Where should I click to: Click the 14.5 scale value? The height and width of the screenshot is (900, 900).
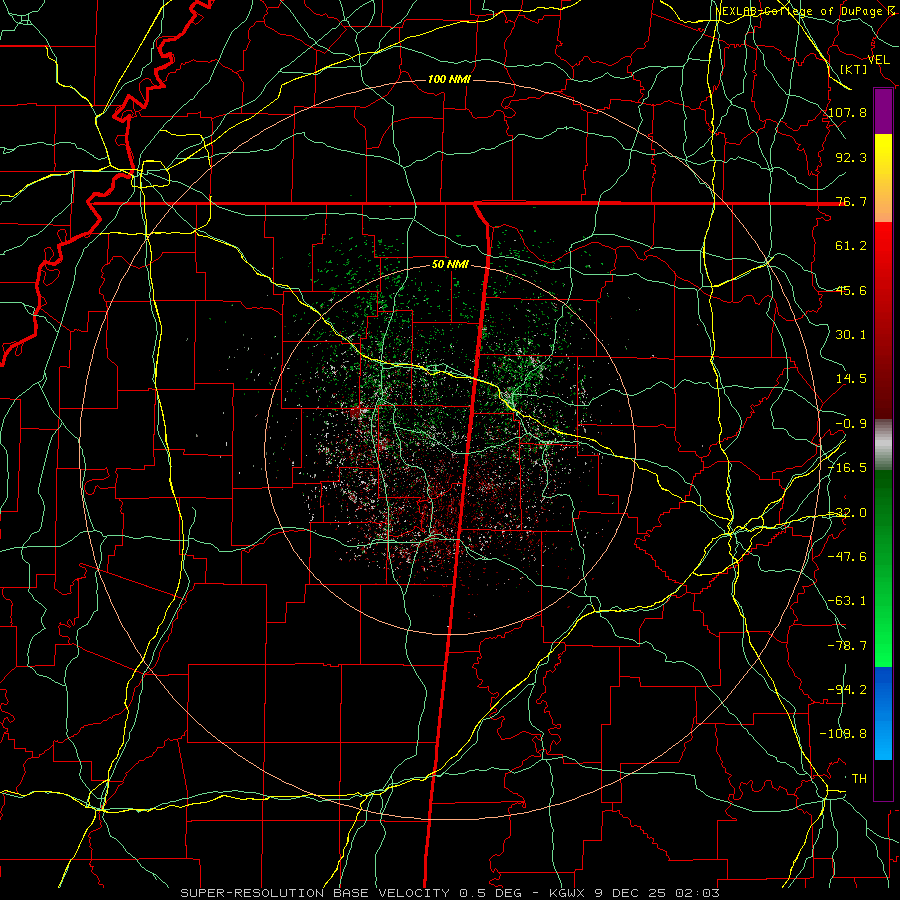click(851, 379)
